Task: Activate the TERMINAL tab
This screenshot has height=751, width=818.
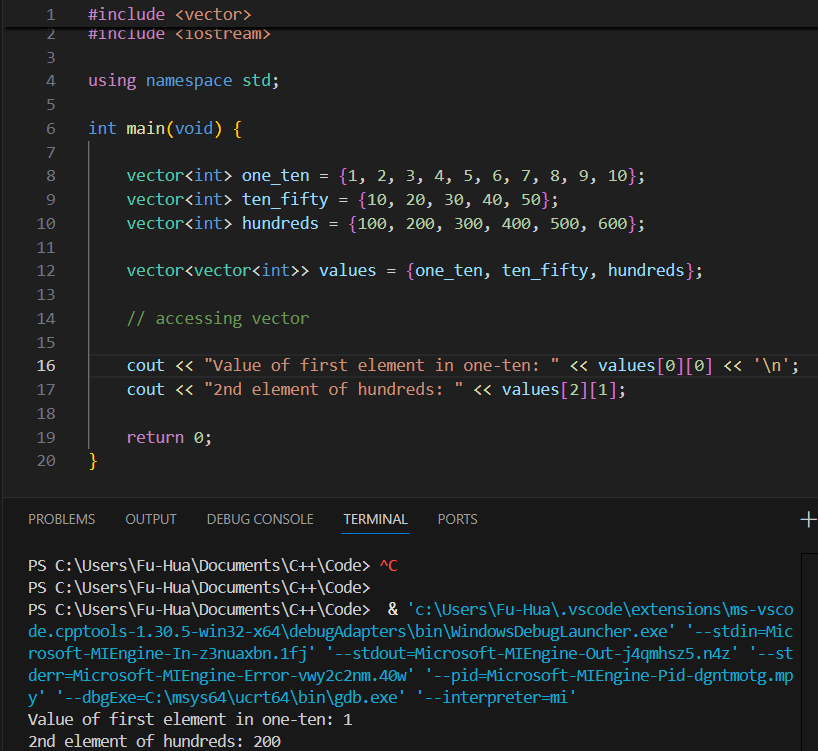Action: click(x=375, y=519)
